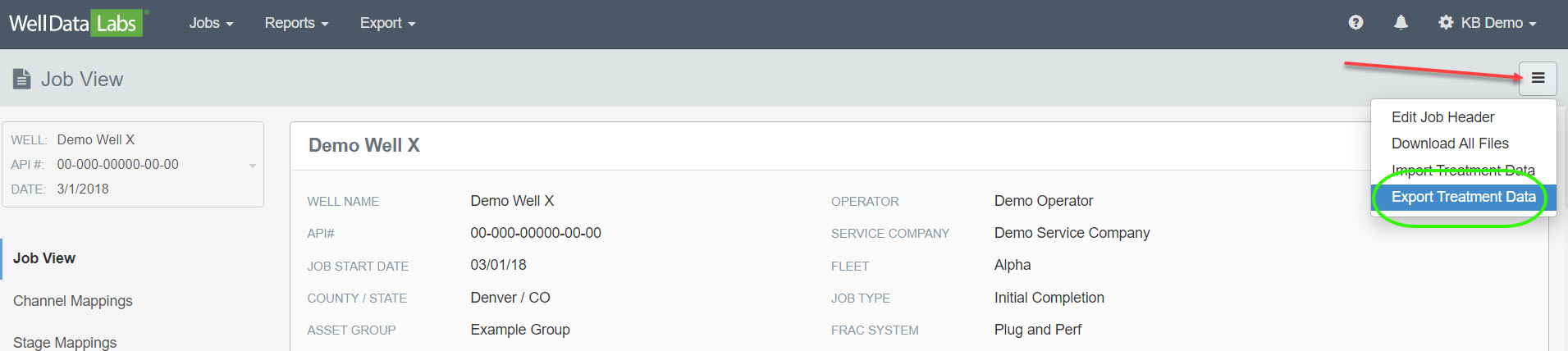Expand the Jobs dropdown menu
Screen dimensions: 1568x351
pos(211,23)
